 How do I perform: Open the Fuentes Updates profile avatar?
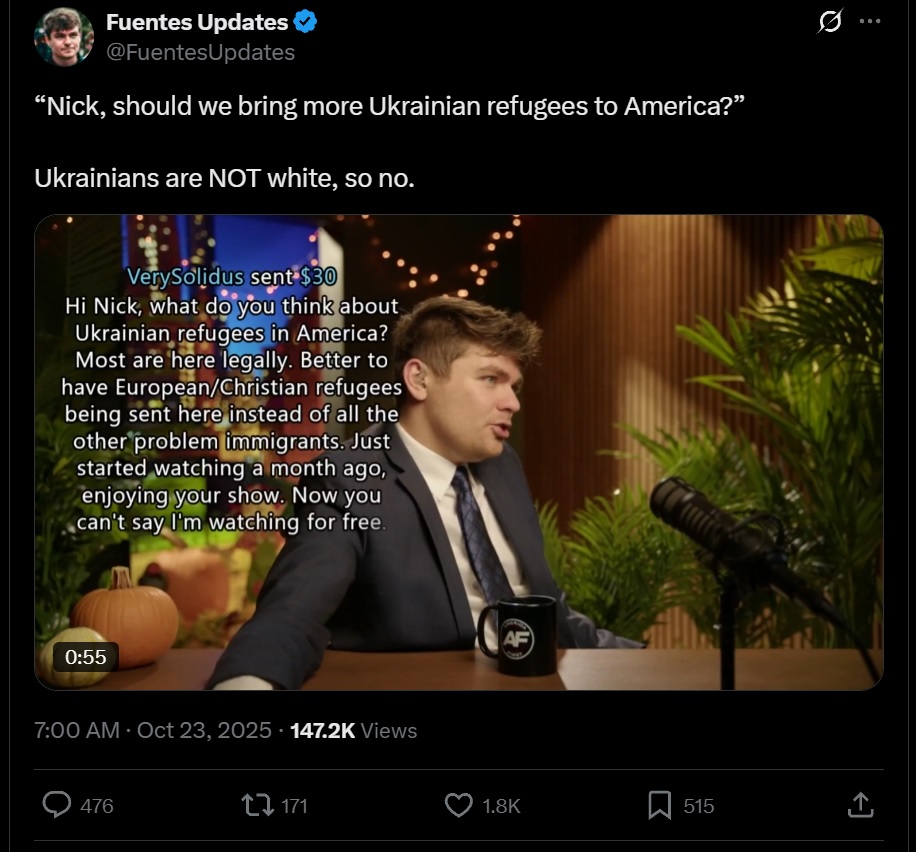pyautogui.click(x=64, y=37)
